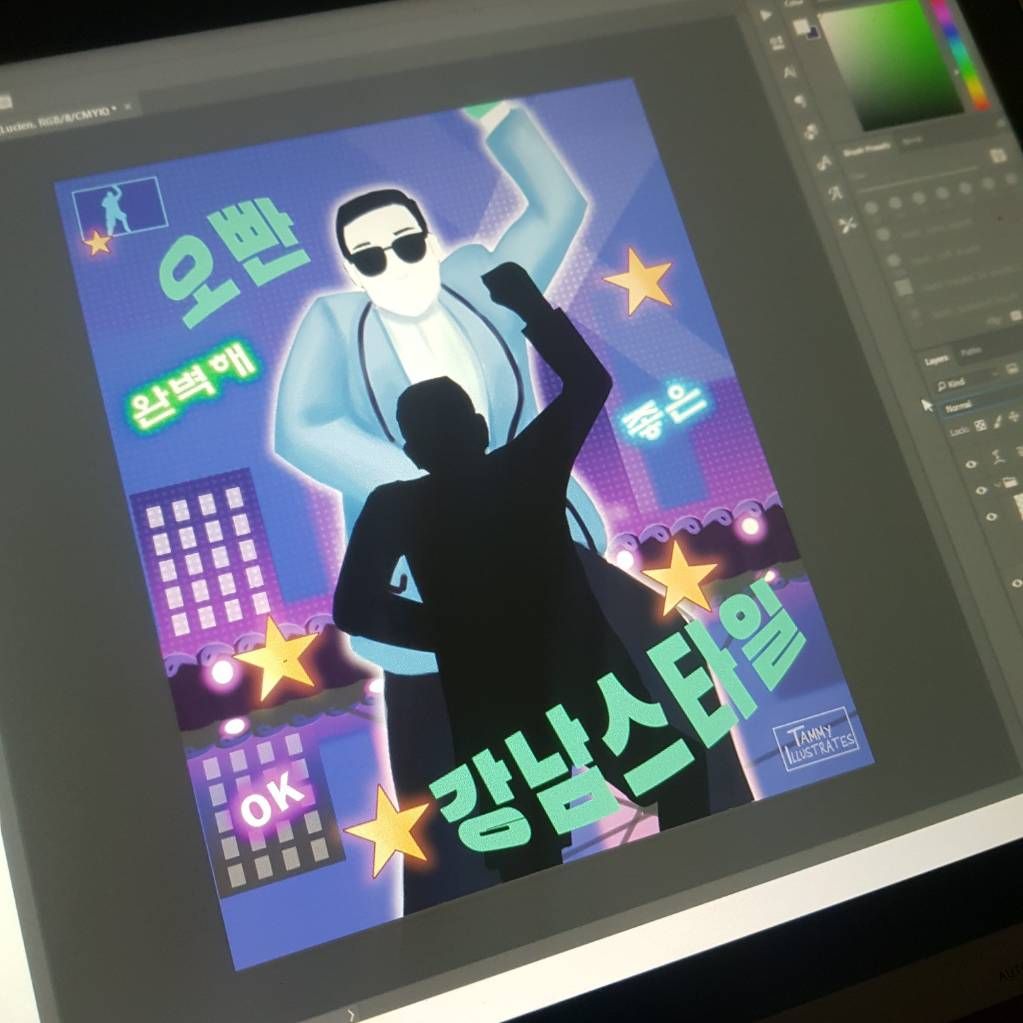The image size is (1023, 1023).
Task: Click the pixel layer filter icon
Action: [x=1013, y=369]
